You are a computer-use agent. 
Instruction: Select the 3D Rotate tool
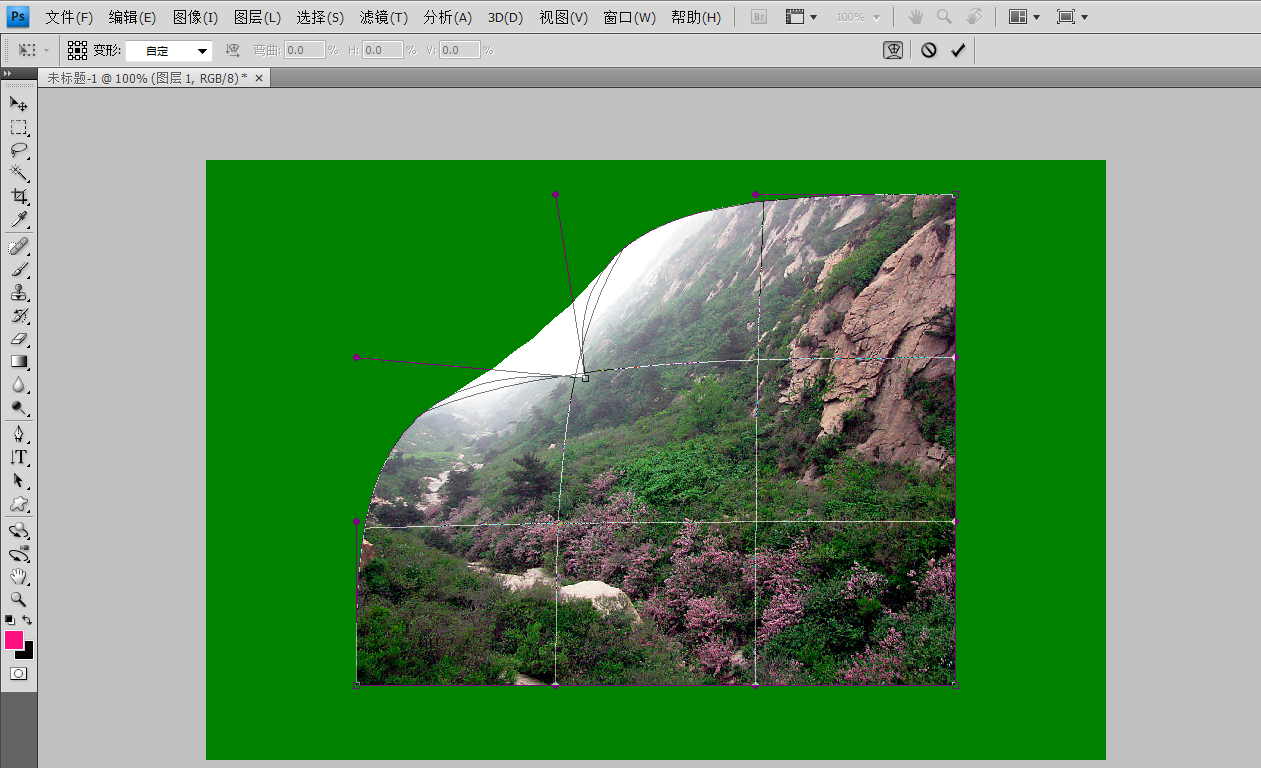(18, 531)
